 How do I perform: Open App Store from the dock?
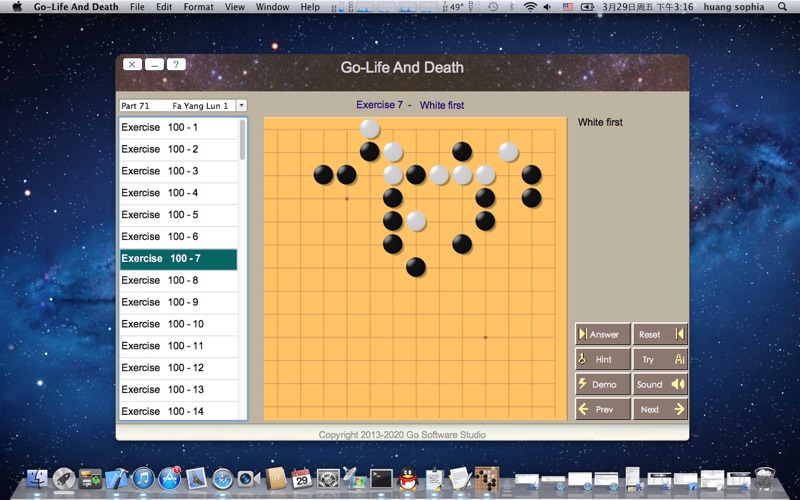(x=170, y=479)
